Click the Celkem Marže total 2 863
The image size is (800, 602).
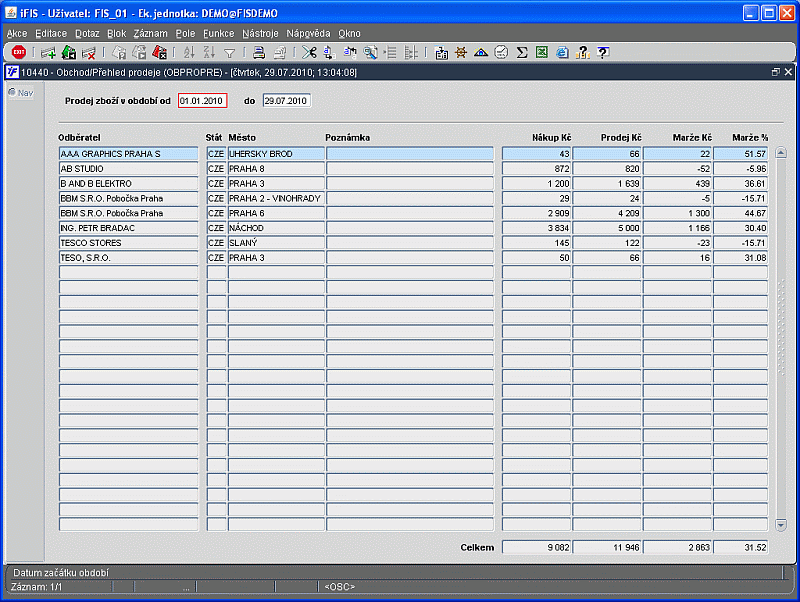tap(678, 547)
